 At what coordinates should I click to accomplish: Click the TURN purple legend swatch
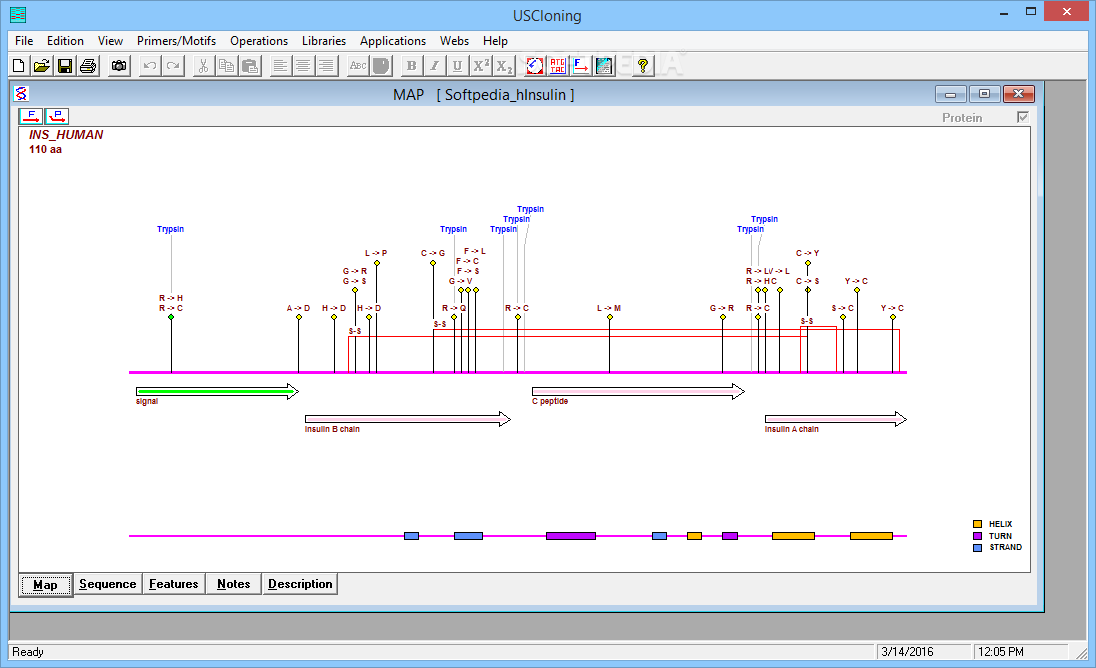[x=977, y=536]
